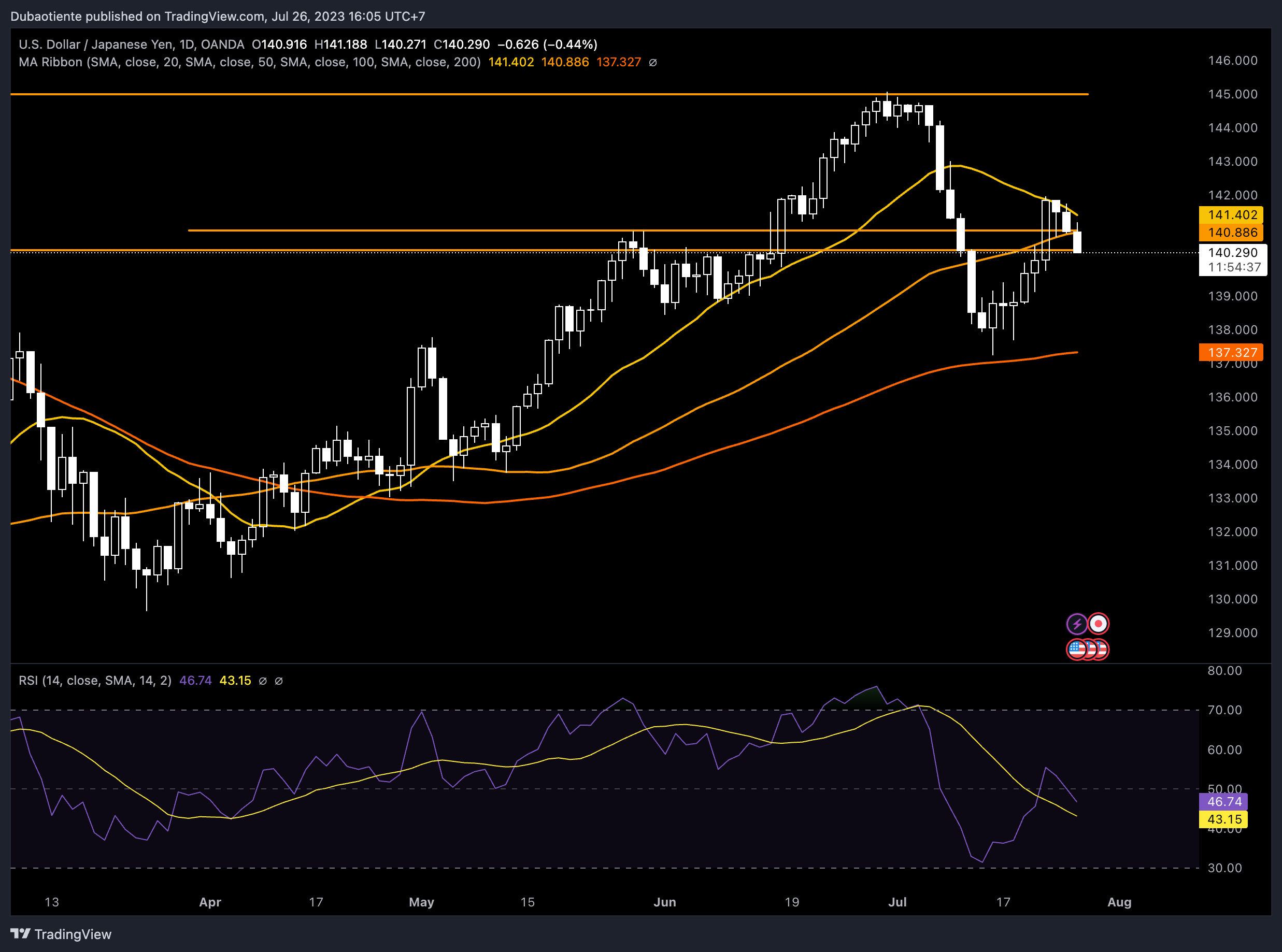Click the Dubaotiente published on TradingView.com caption

(x=217, y=16)
